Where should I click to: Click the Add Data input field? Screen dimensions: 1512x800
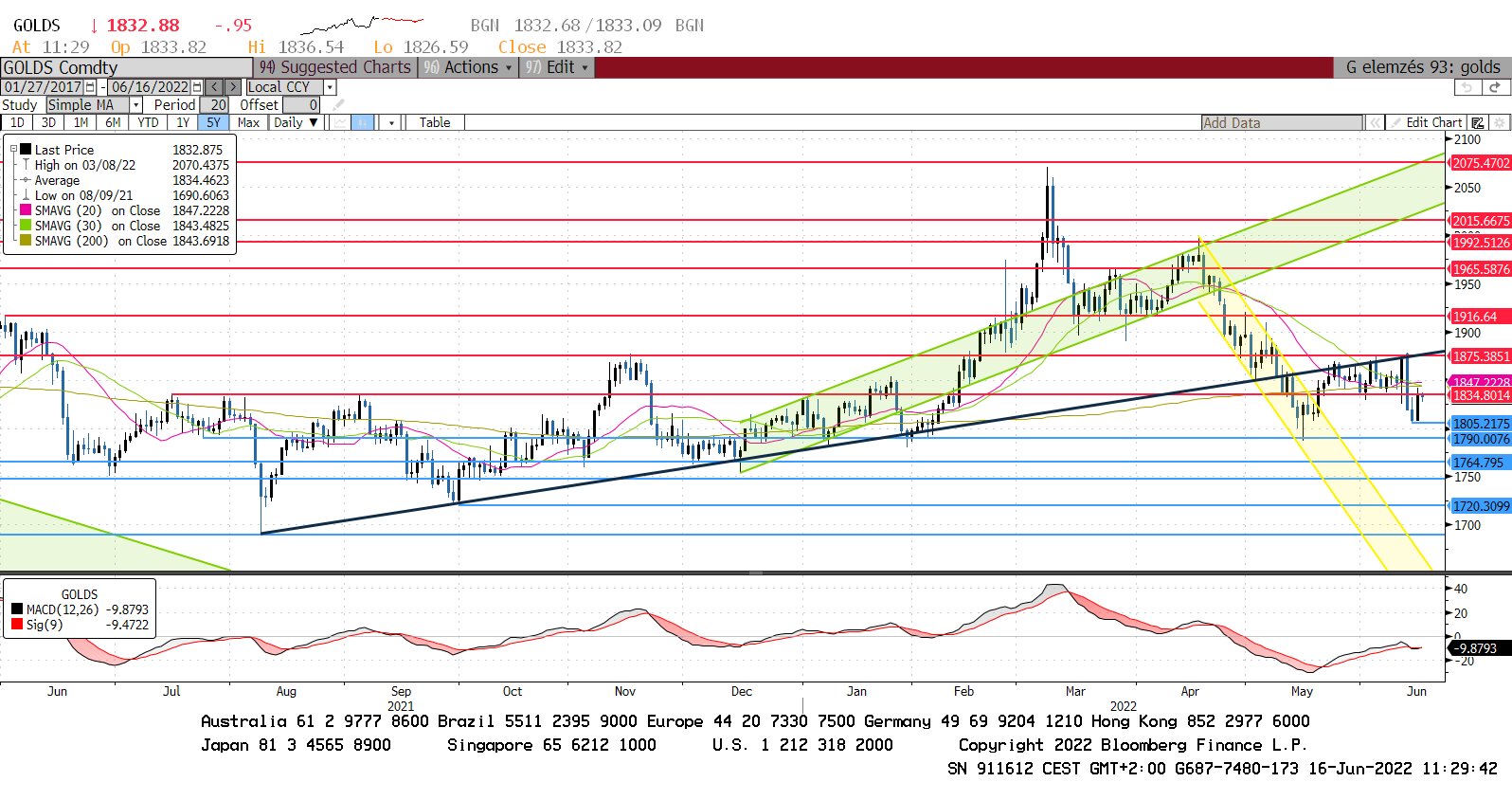[1282, 122]
